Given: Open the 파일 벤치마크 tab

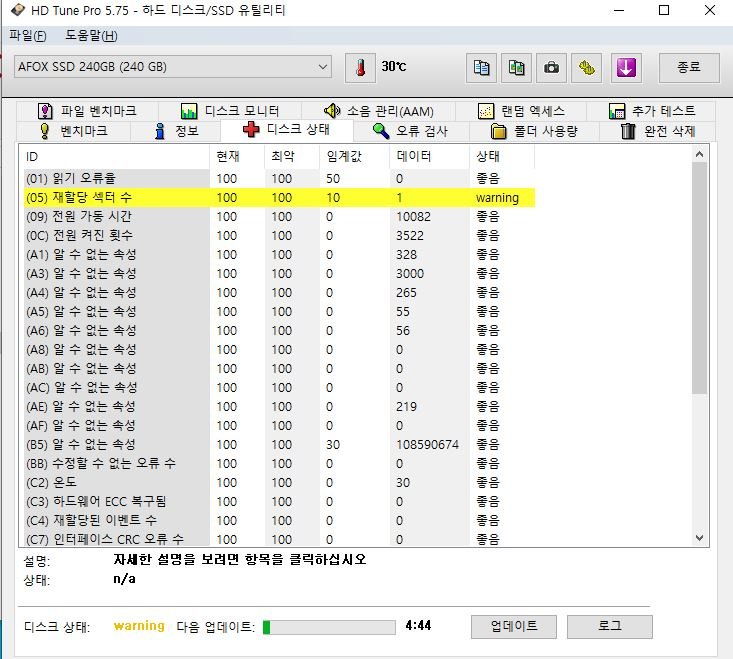Looking at the screenshot, I should (87, 111).
